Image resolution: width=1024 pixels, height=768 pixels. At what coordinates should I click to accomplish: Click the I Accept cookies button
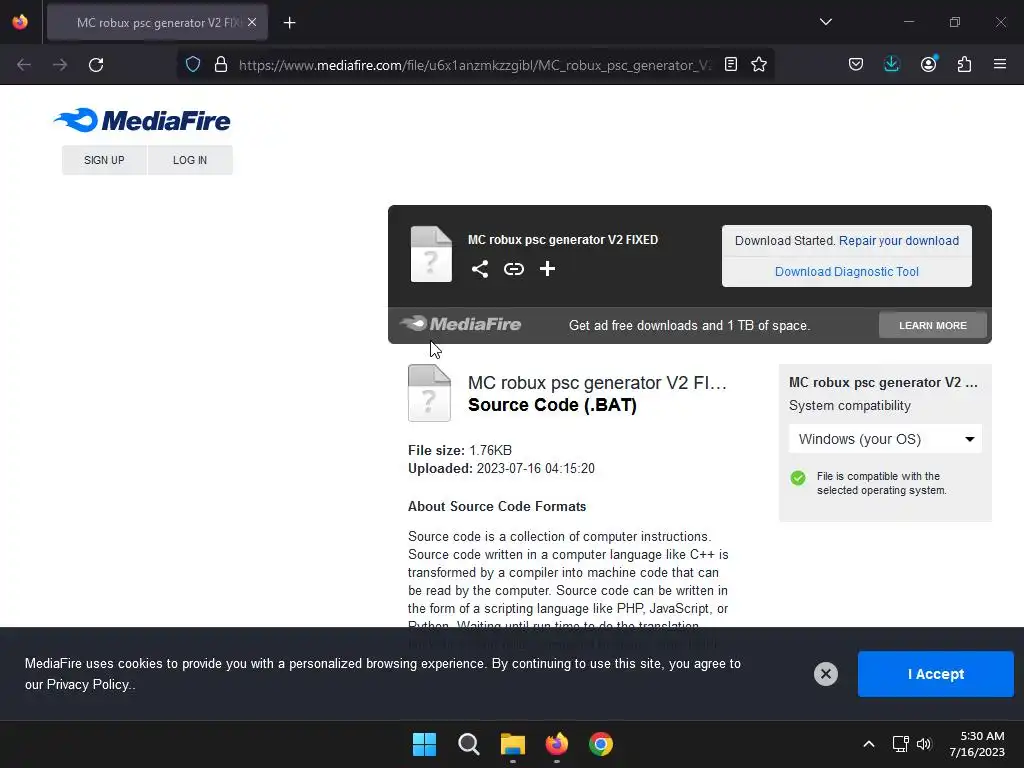[935, 674]
